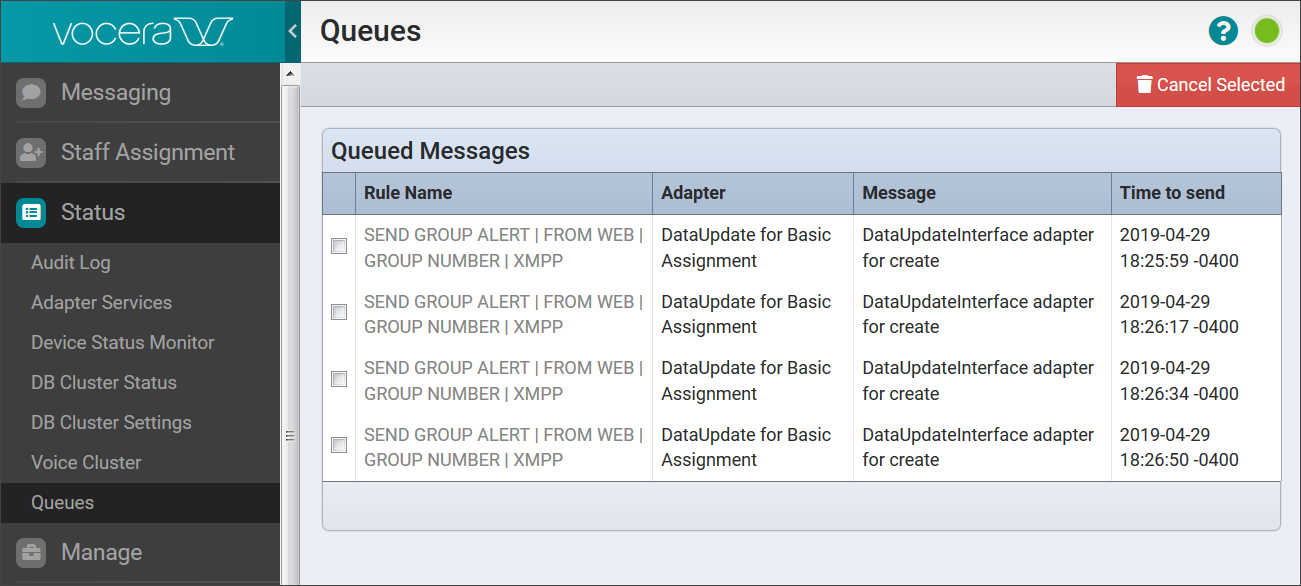Click the Vocera logo

coord(142,31)
